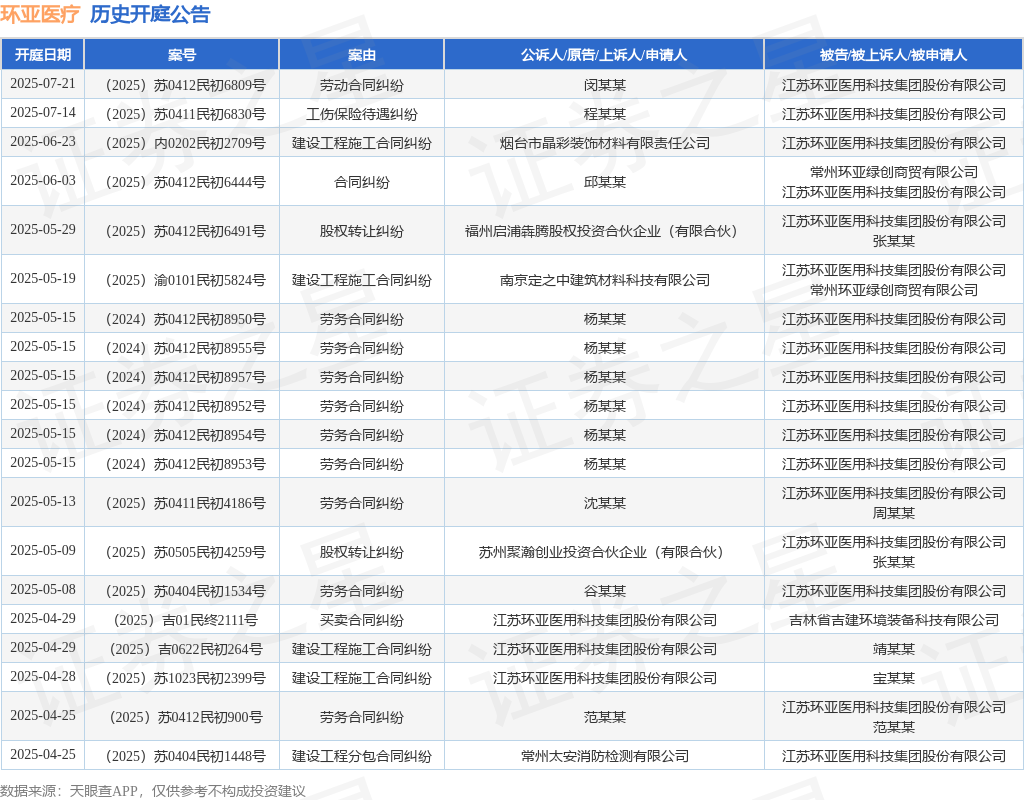
Task: Click plaintiff name 谷某某
Action: point(604,591)
